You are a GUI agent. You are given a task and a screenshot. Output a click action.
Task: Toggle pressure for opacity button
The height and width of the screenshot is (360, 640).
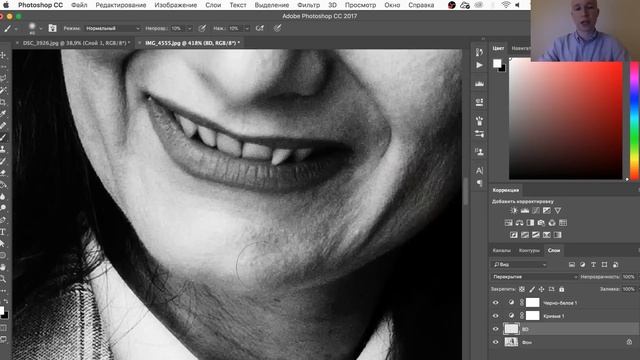pyautogui.click(x=202, y=28)
